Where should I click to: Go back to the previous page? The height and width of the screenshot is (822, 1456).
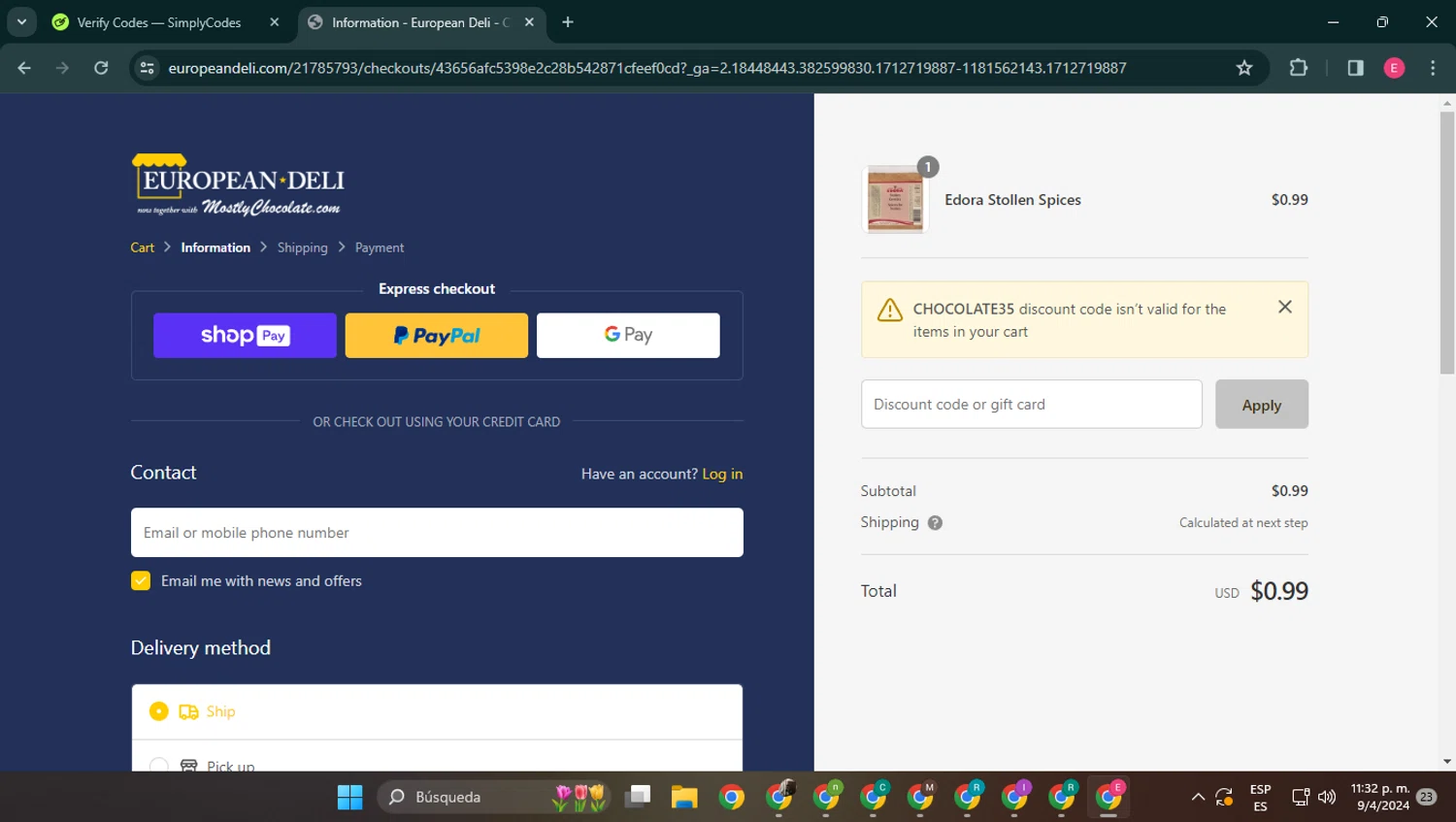(24, 68)
